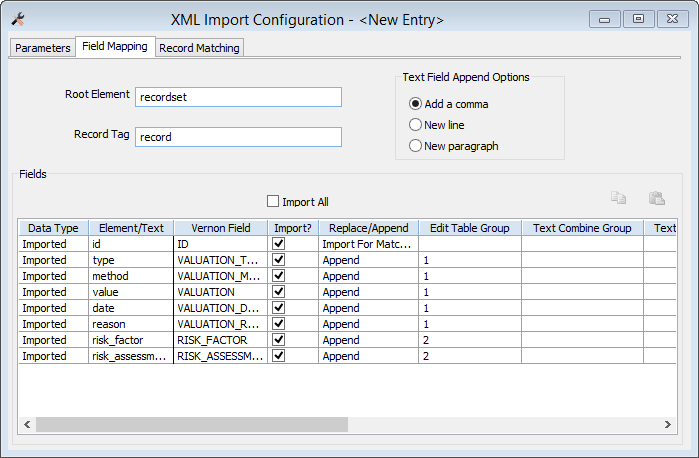Click the Text Combine Group column header
The image size is (699, 458).
click(x=582, y=228)
